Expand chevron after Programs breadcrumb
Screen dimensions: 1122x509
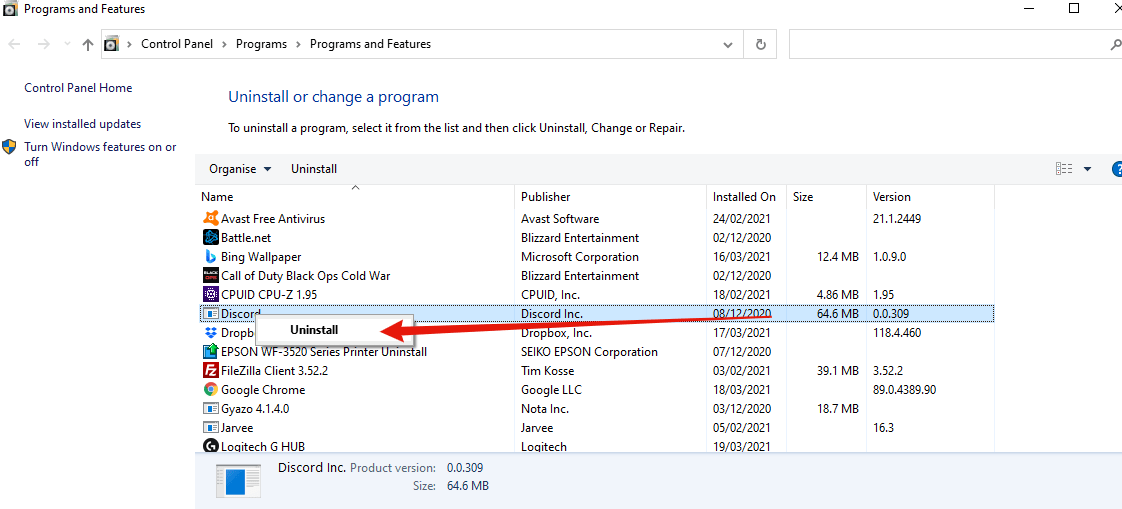[298, 44]
